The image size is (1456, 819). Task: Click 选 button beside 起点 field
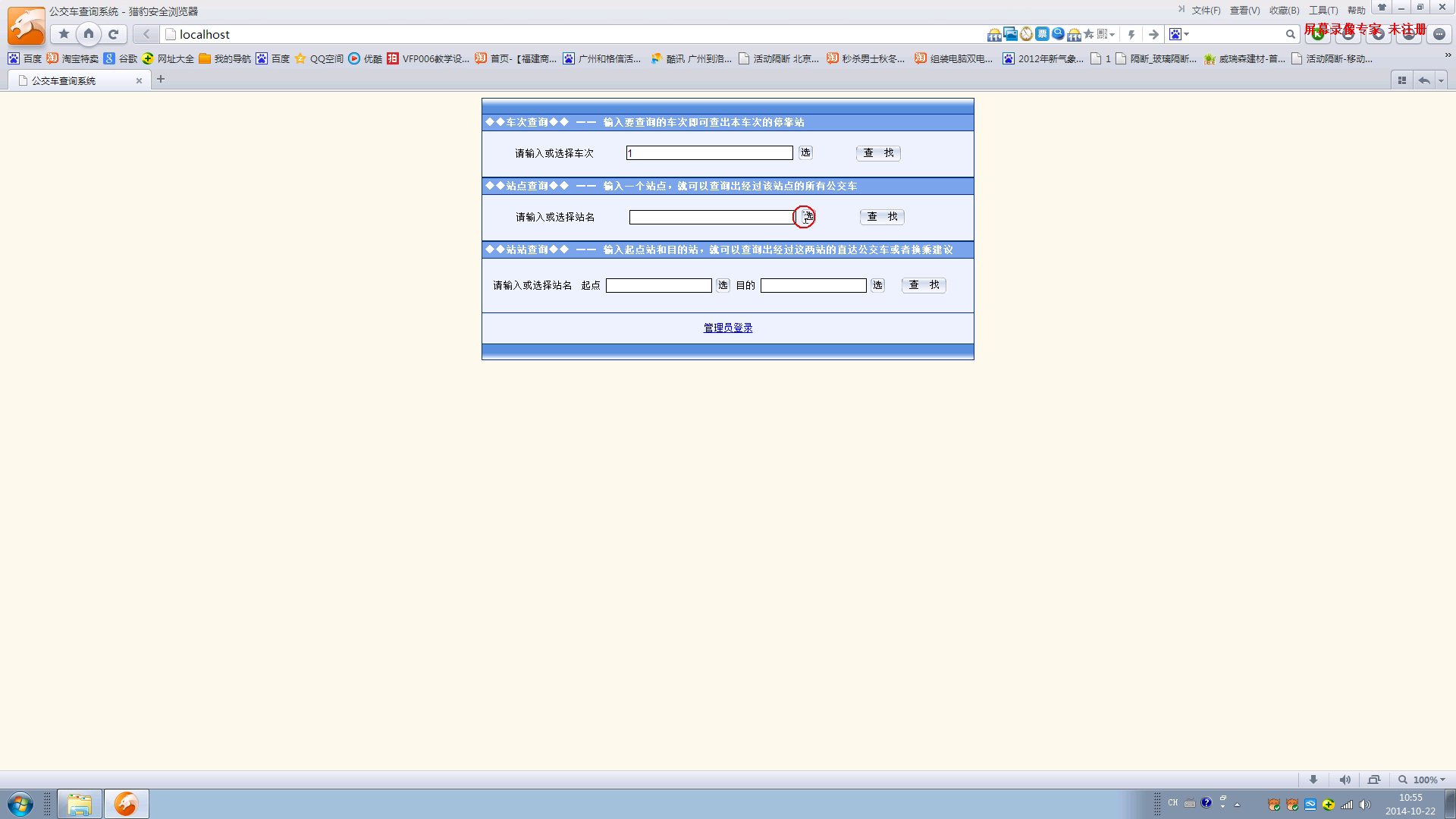pos(723,285)
